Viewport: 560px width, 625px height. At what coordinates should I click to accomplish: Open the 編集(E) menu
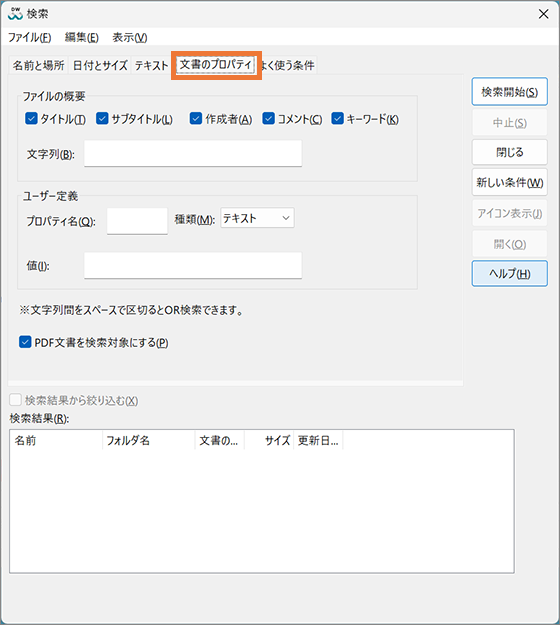coord(81,38)
